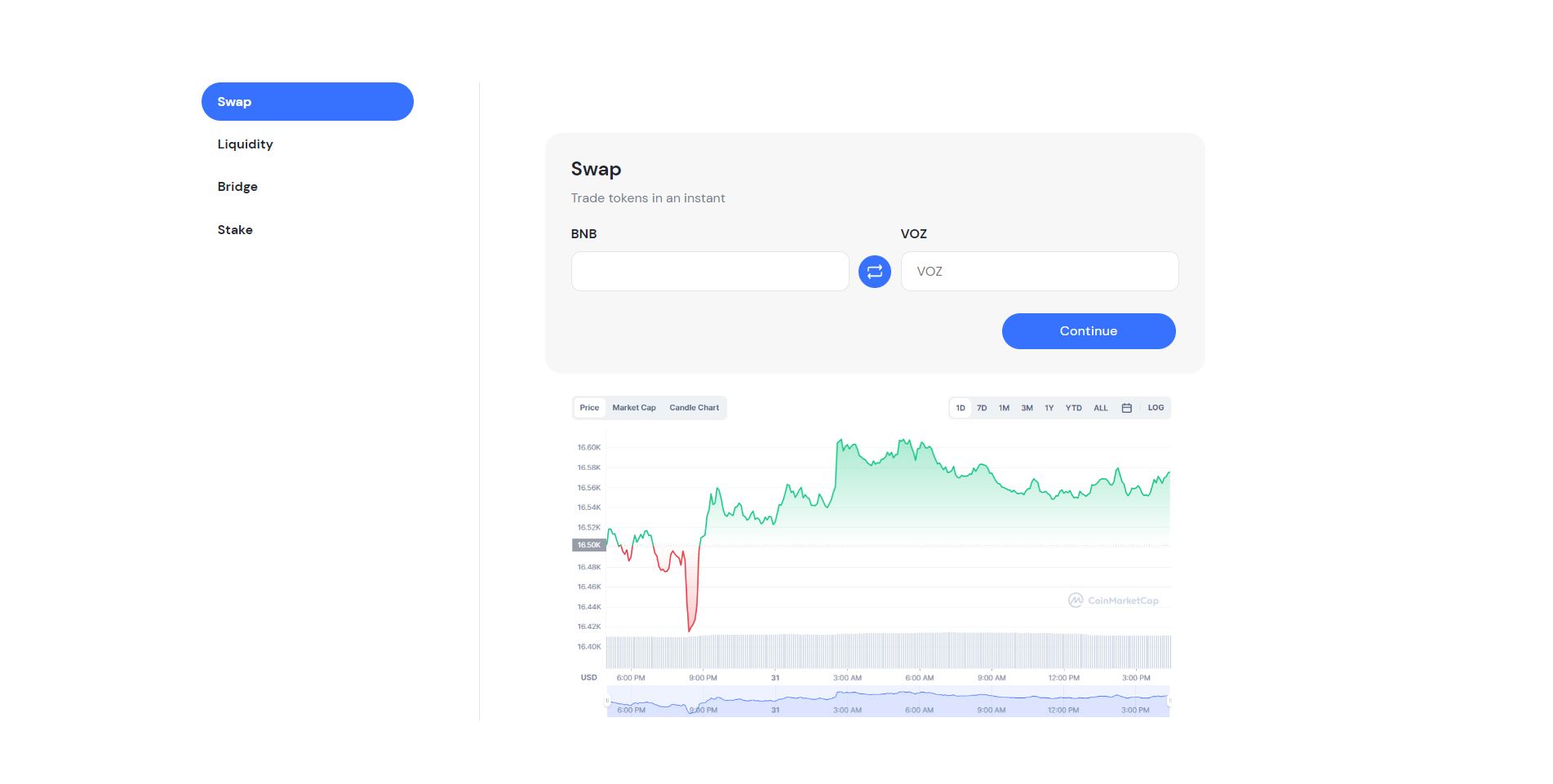Select the 1Y chart range
Image resolution: width=1553 pixels, height=784 pixels.
pos(1049,408)
